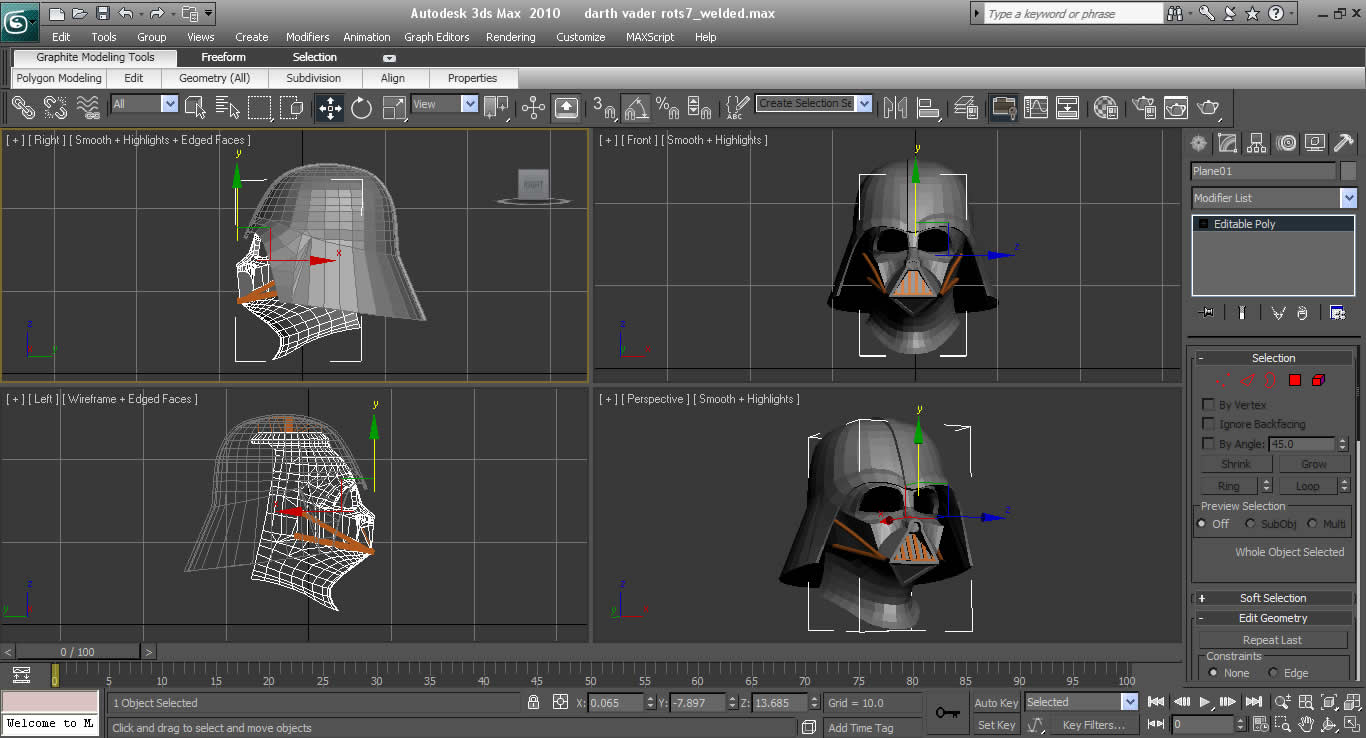Open the Graph Editors menu
1366x738 pixels.
[436, 37]
